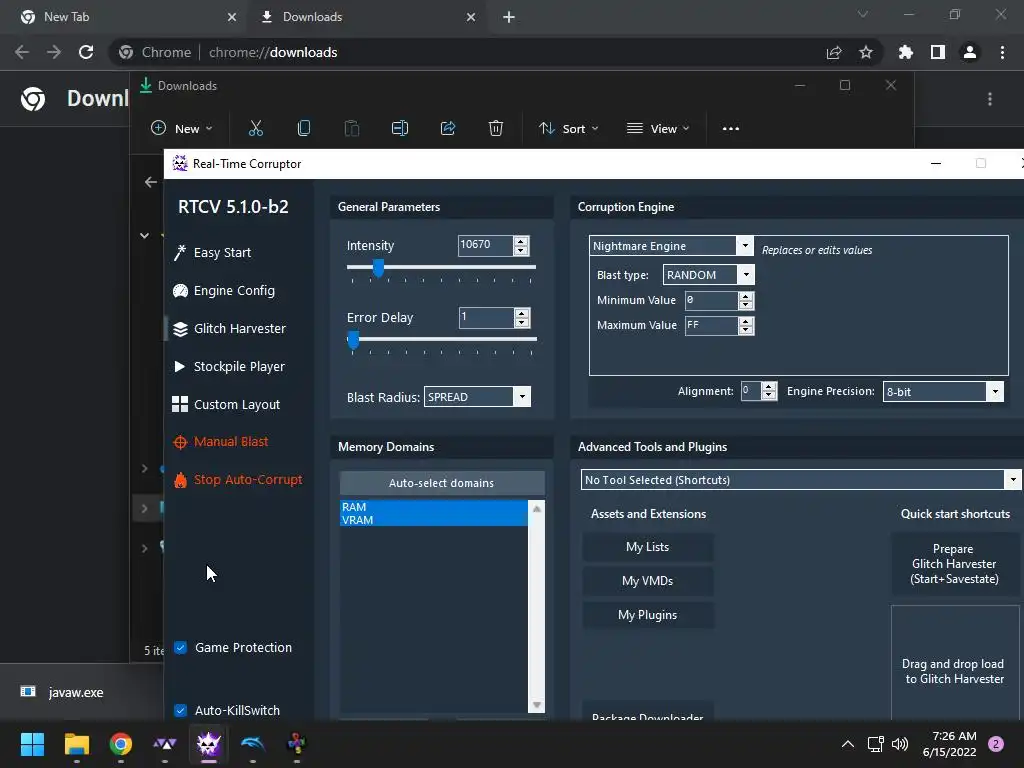Image resolution: width=1024 pixels, height=768 pixels.
Task: Click explorer back arrow
Action: tap(151, 182)
